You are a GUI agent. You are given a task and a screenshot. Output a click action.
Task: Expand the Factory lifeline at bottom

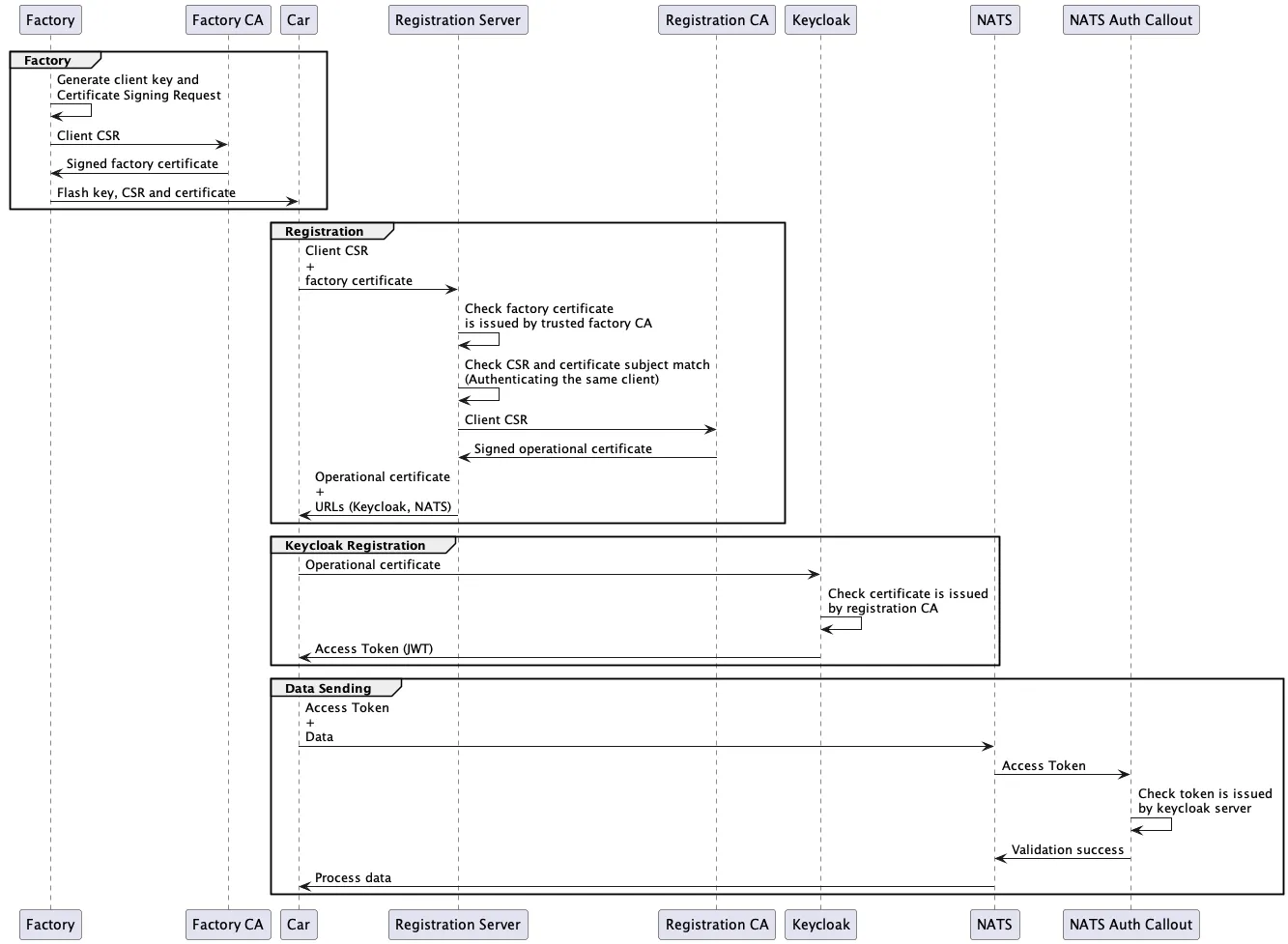coord(50,924)
